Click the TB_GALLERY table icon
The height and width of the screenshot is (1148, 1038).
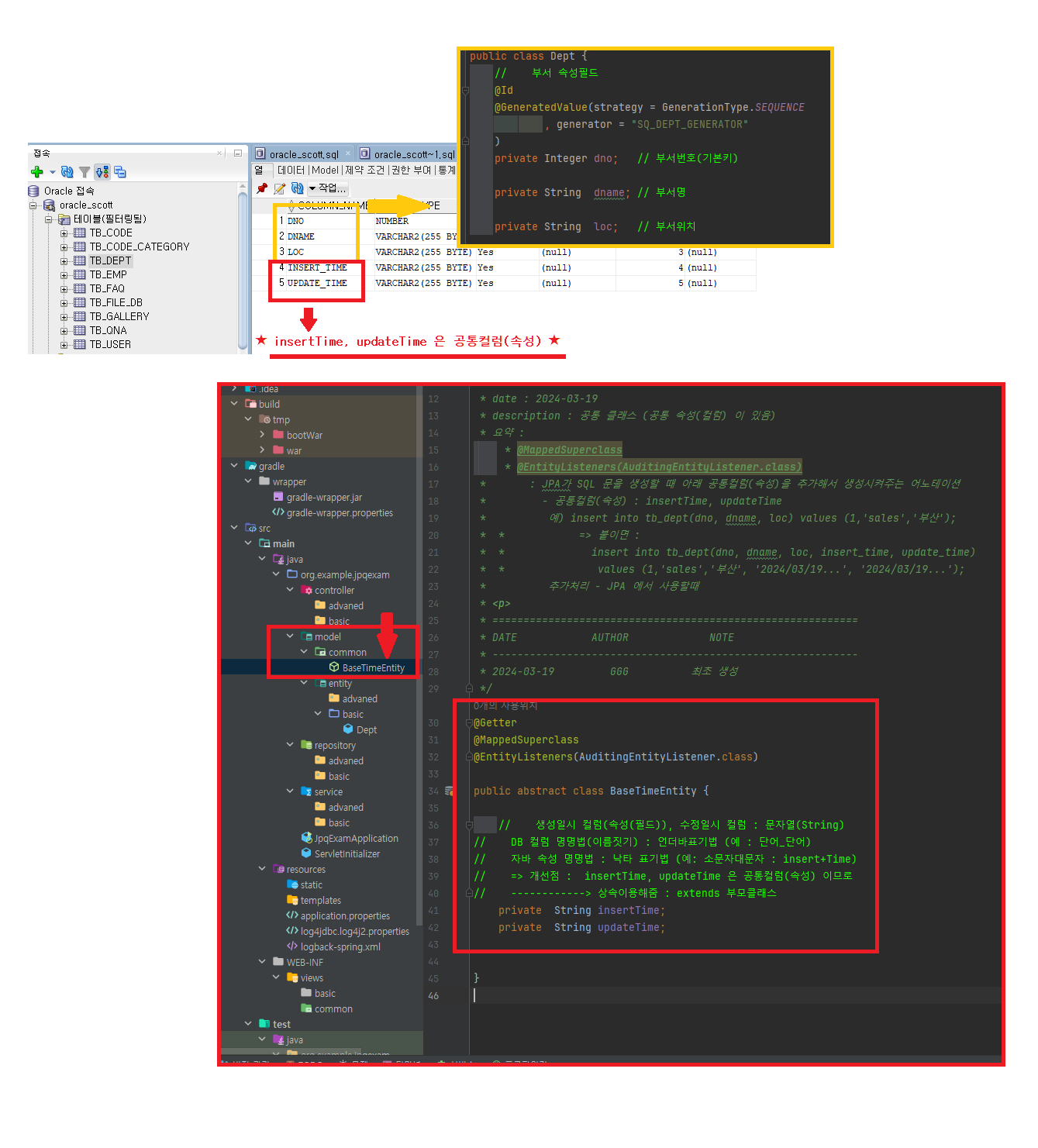point(79,316)
